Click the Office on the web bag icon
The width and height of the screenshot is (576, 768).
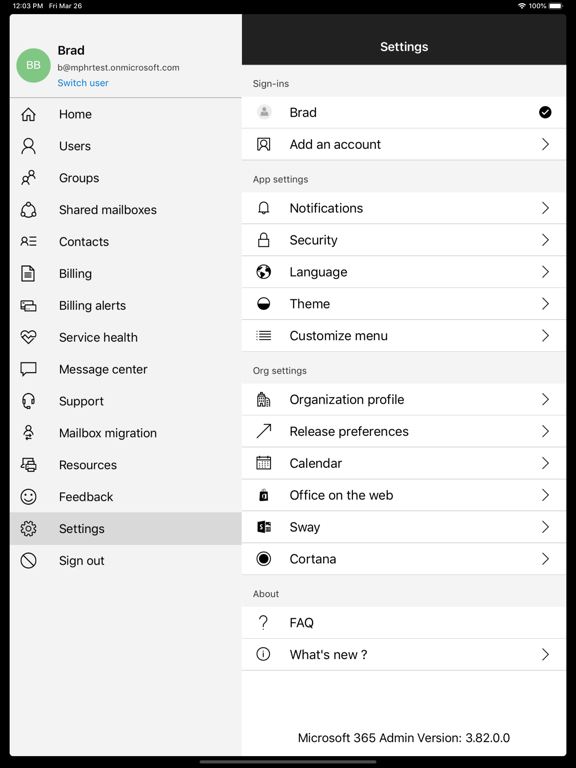[264, 495]
